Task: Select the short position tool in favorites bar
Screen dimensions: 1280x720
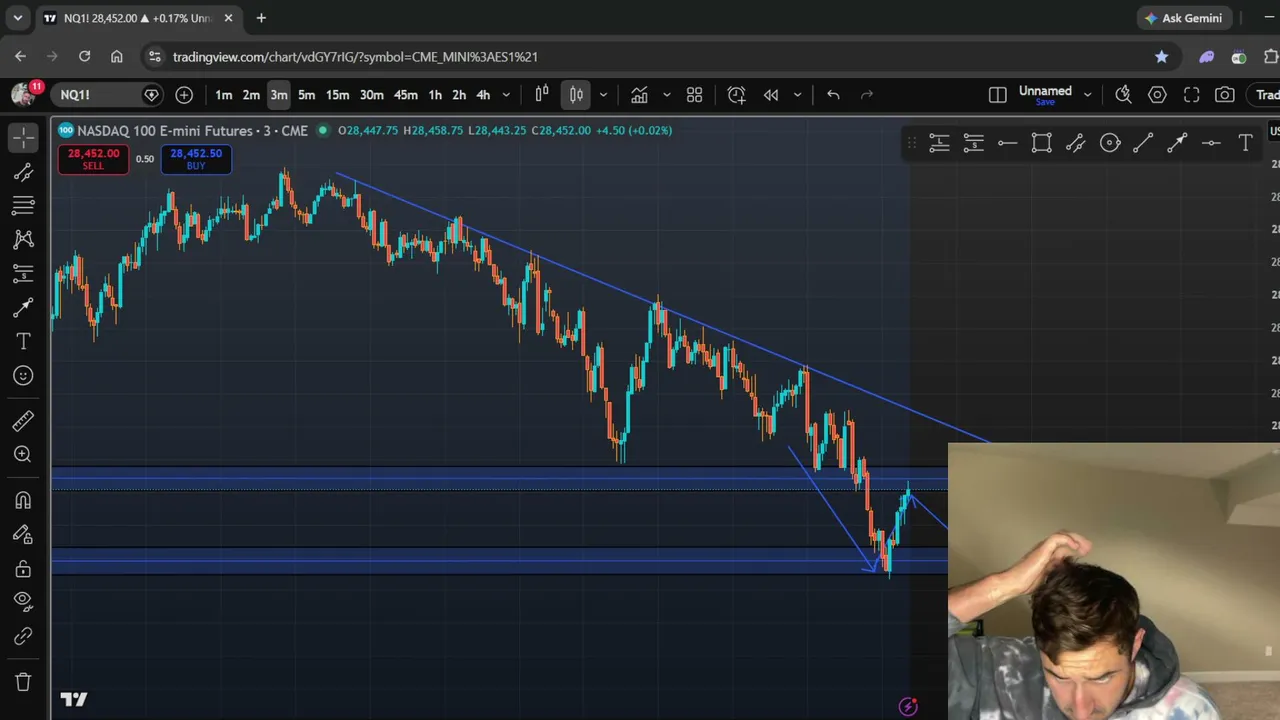Action: (973, 144)
